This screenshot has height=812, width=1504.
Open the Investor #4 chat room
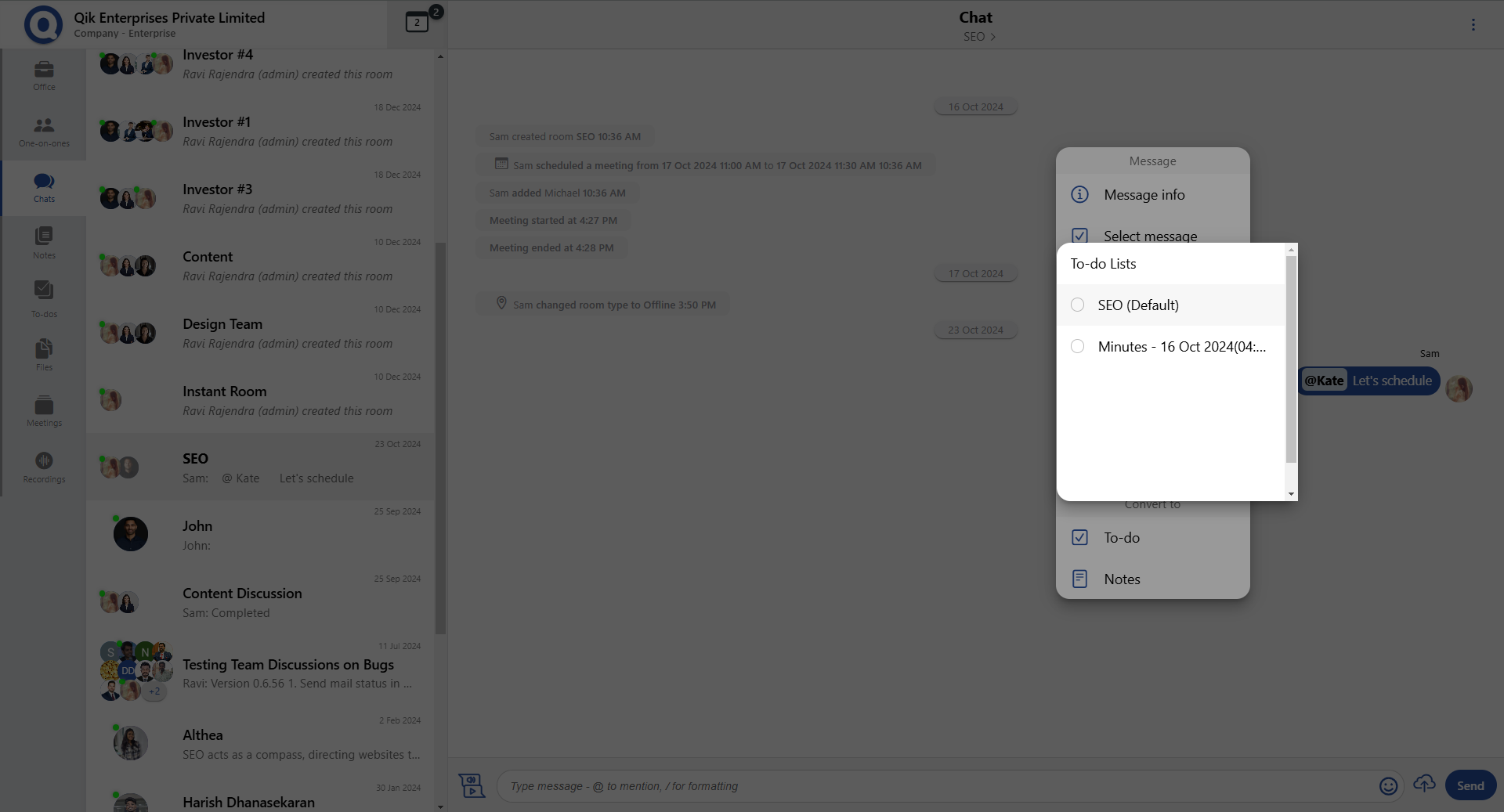260,64
